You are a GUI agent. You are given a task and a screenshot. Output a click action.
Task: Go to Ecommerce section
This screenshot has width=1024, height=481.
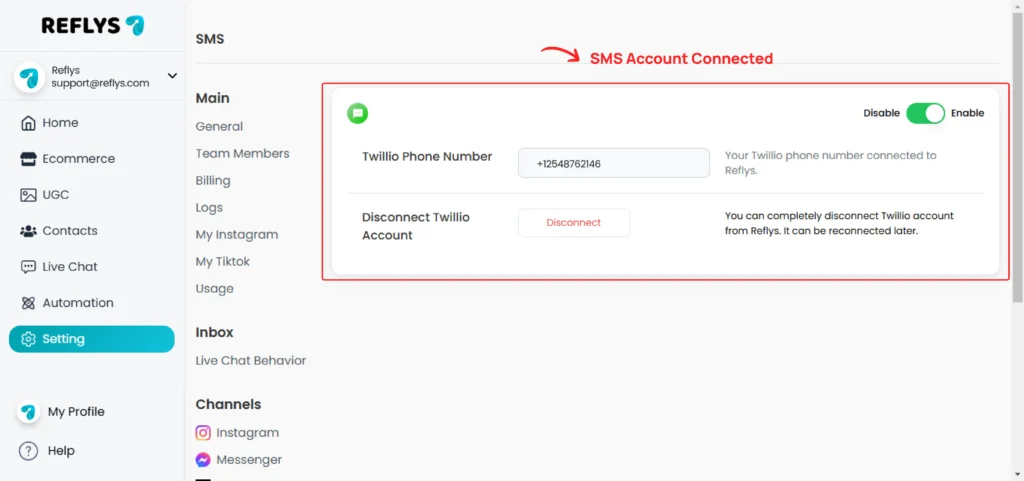pos(91,159)
